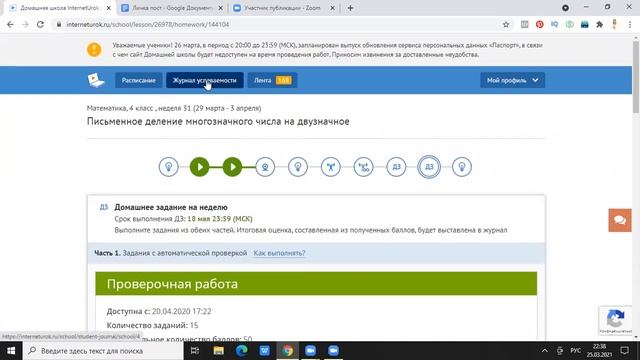Go back in browser history
The height and width of the screenshot is (360, 640).
coord(10,24)
